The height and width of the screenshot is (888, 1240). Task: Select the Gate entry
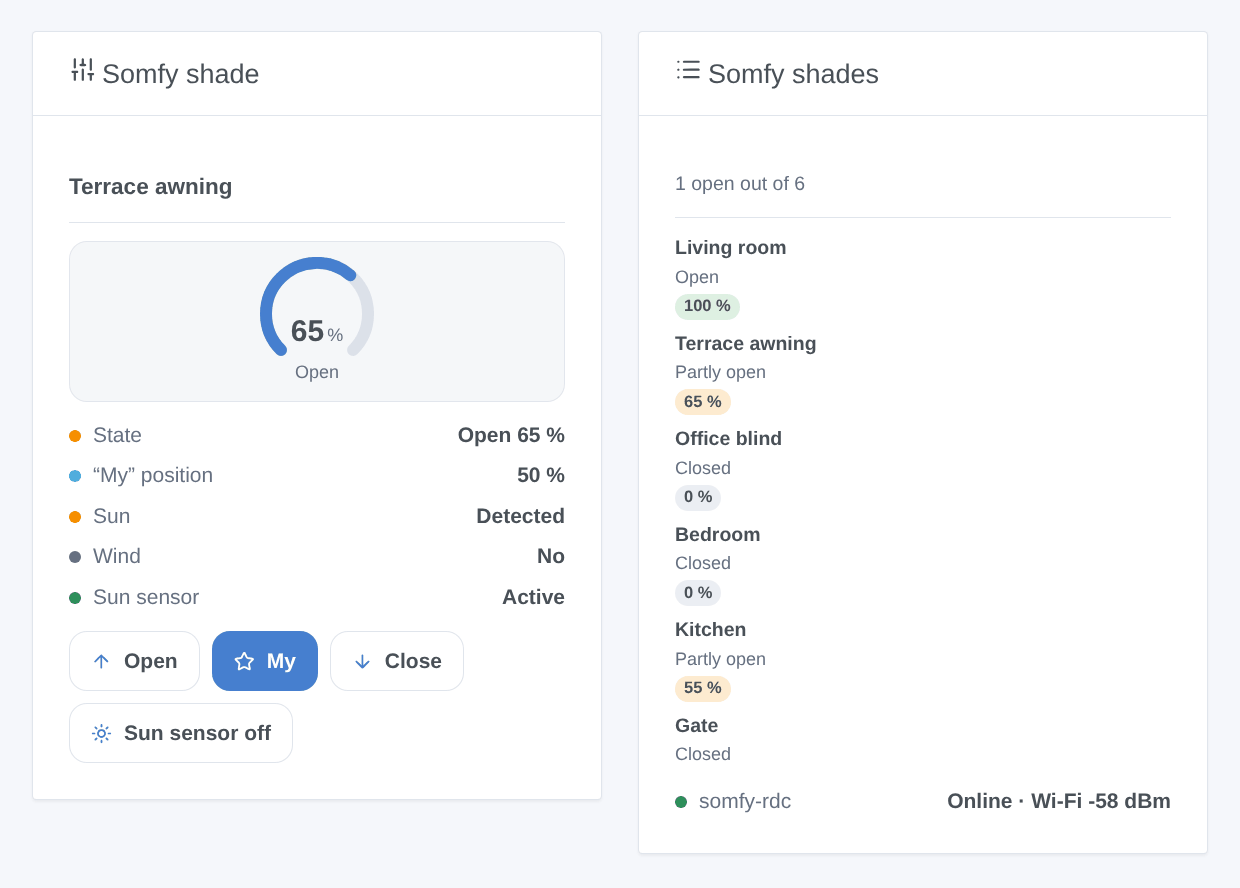(x=923, y=740)
